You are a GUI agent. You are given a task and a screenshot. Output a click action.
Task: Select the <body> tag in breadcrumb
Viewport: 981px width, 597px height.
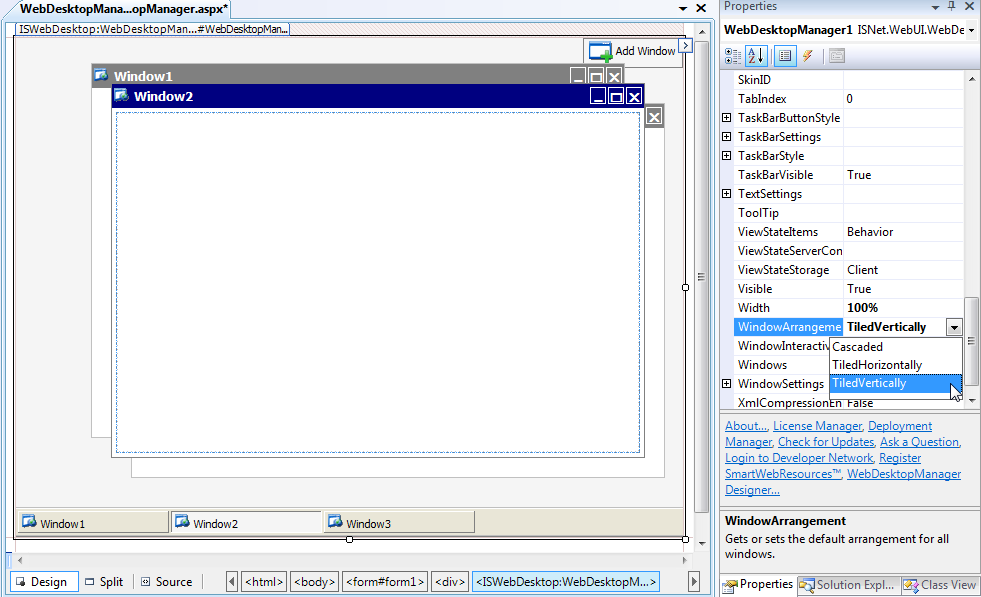(315, 582)
